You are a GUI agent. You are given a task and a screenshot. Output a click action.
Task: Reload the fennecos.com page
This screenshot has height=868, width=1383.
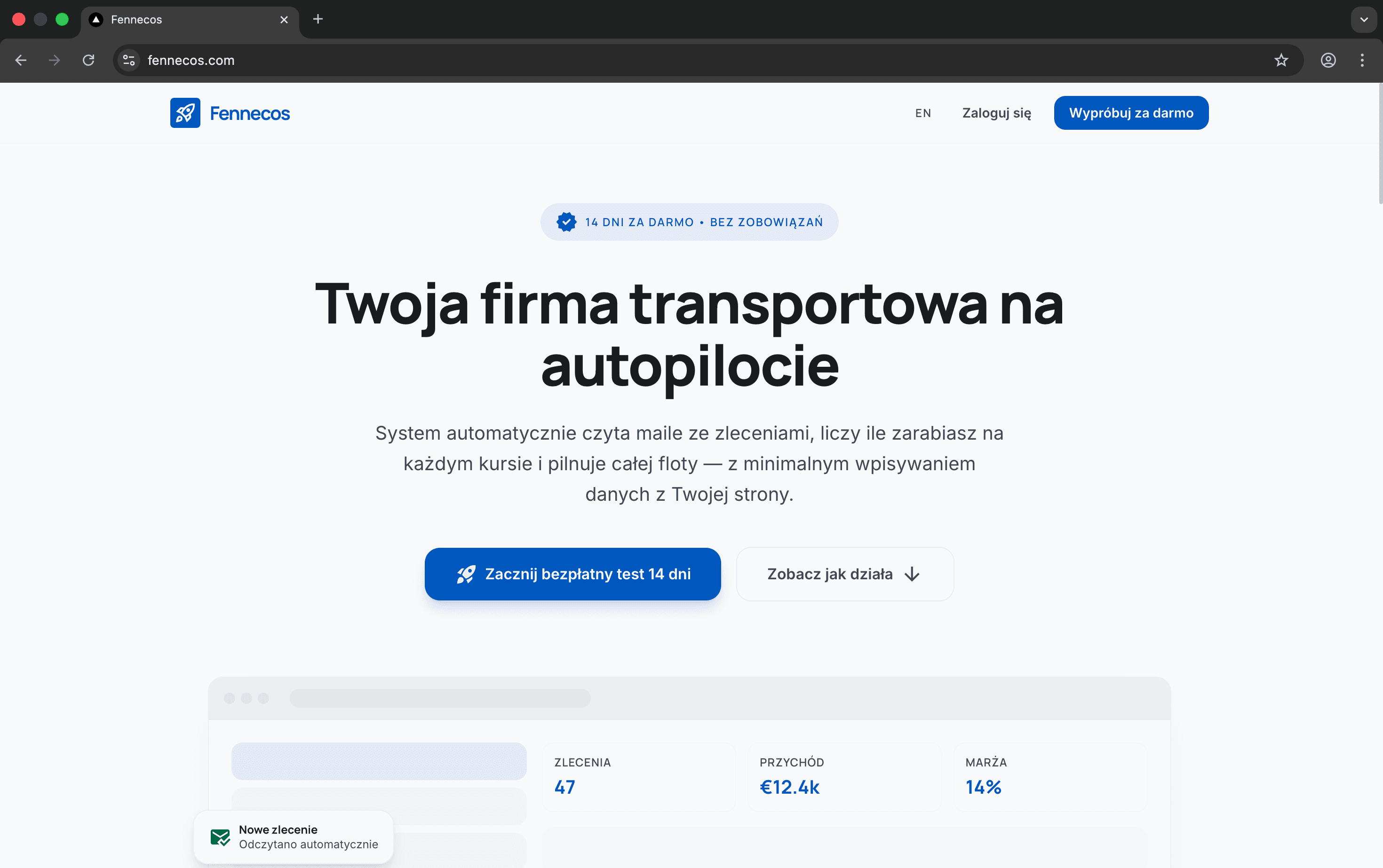tap(88, 60)
